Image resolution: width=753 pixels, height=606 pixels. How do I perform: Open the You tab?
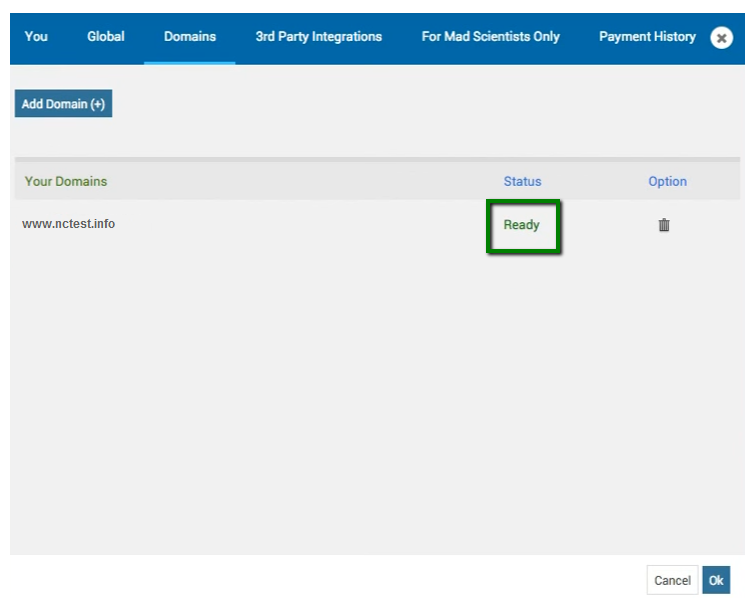(x=36, y=36)
